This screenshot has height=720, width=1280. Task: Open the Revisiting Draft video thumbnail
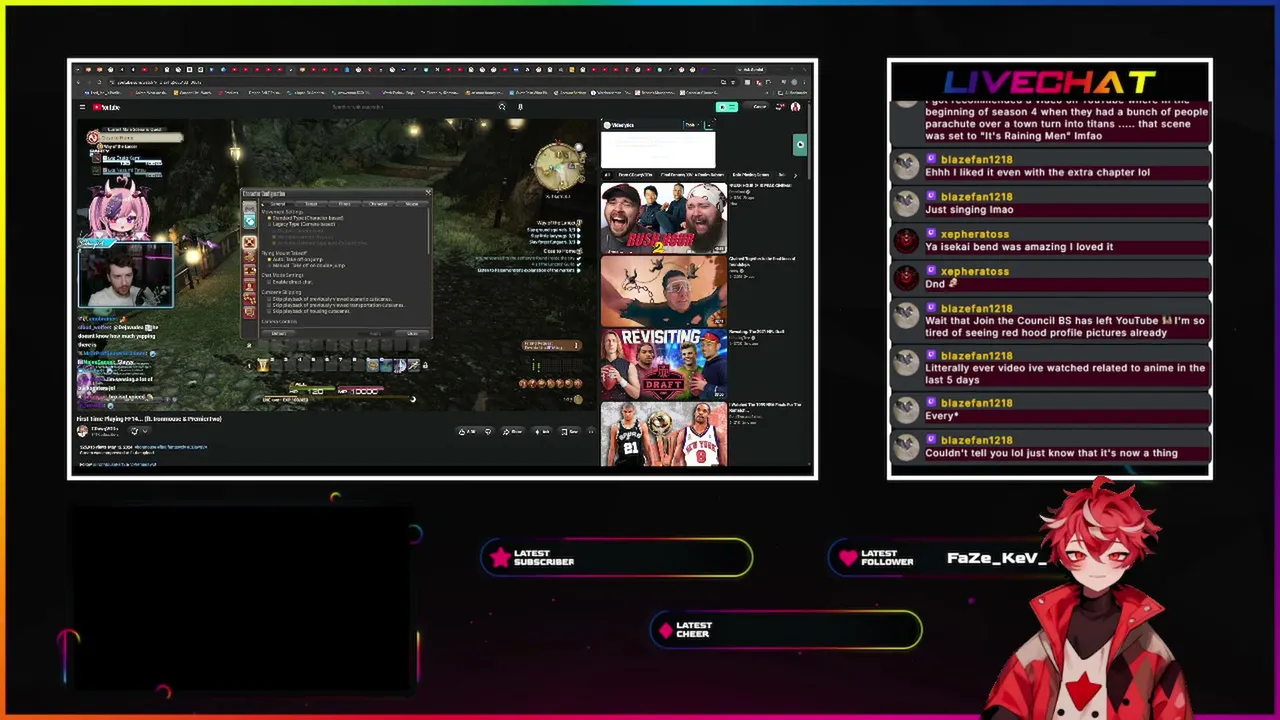(663, 365)
